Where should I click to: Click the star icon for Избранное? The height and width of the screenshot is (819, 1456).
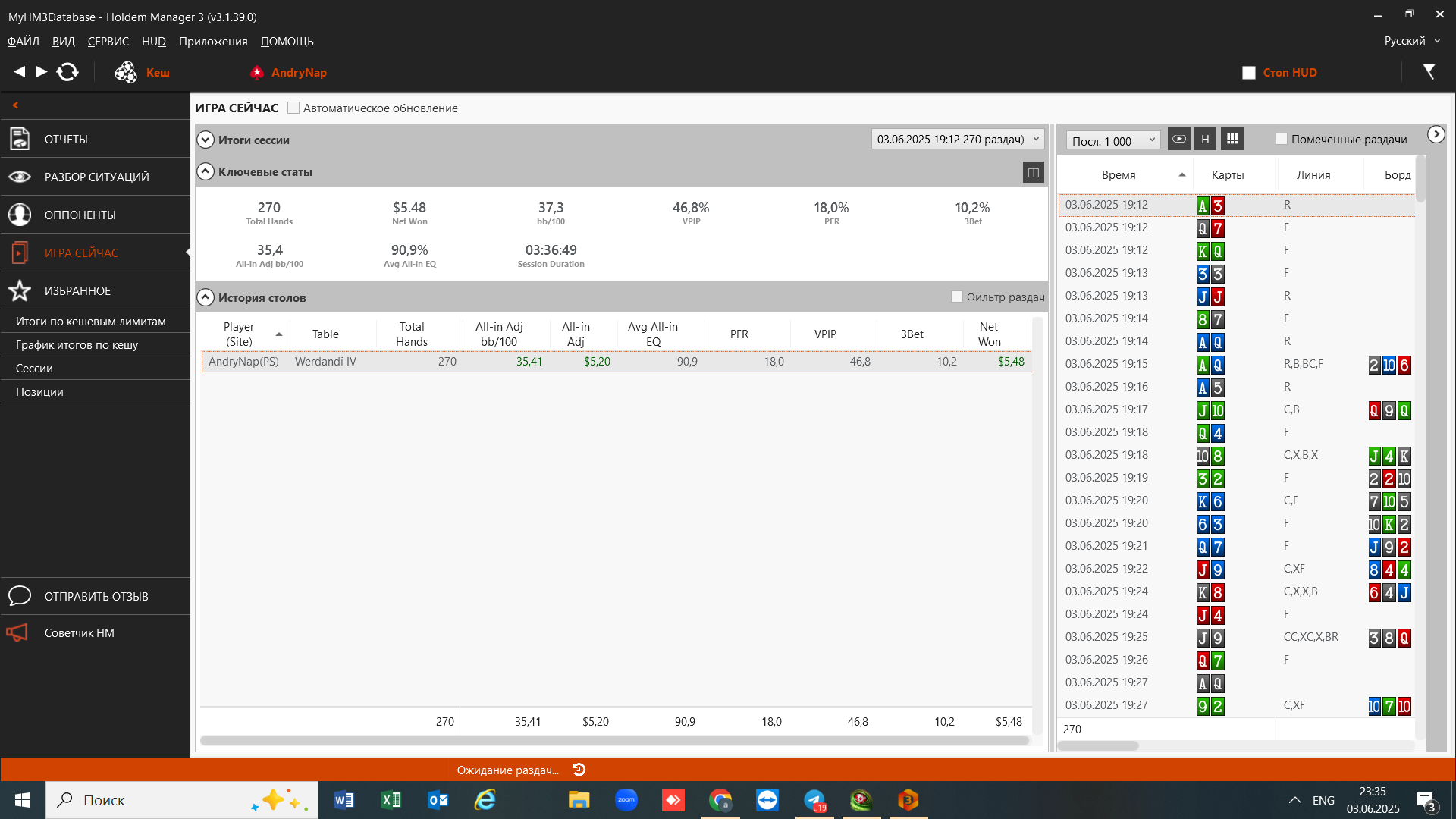click(20, 290)
